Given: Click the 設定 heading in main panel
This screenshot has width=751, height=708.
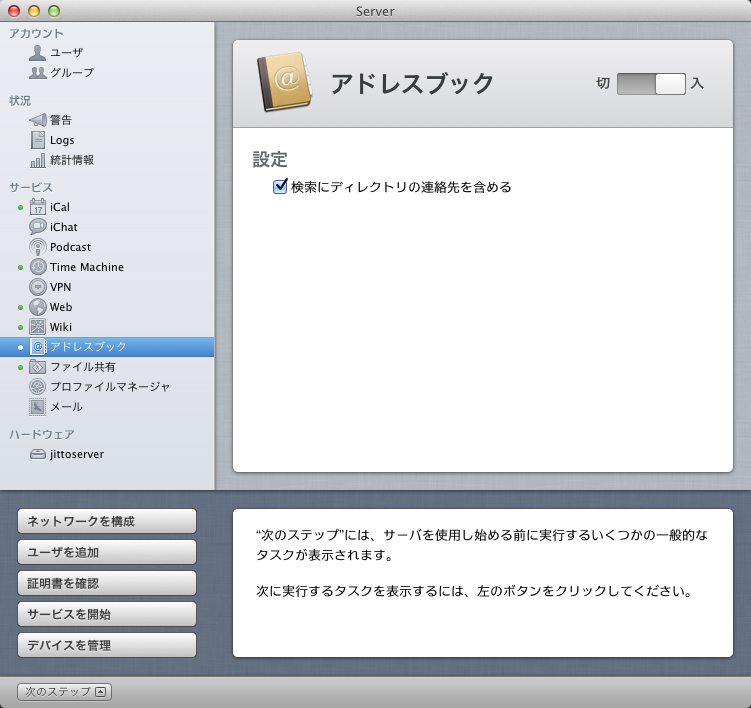Looking at the screenshot, I should [x=270, y=160].
